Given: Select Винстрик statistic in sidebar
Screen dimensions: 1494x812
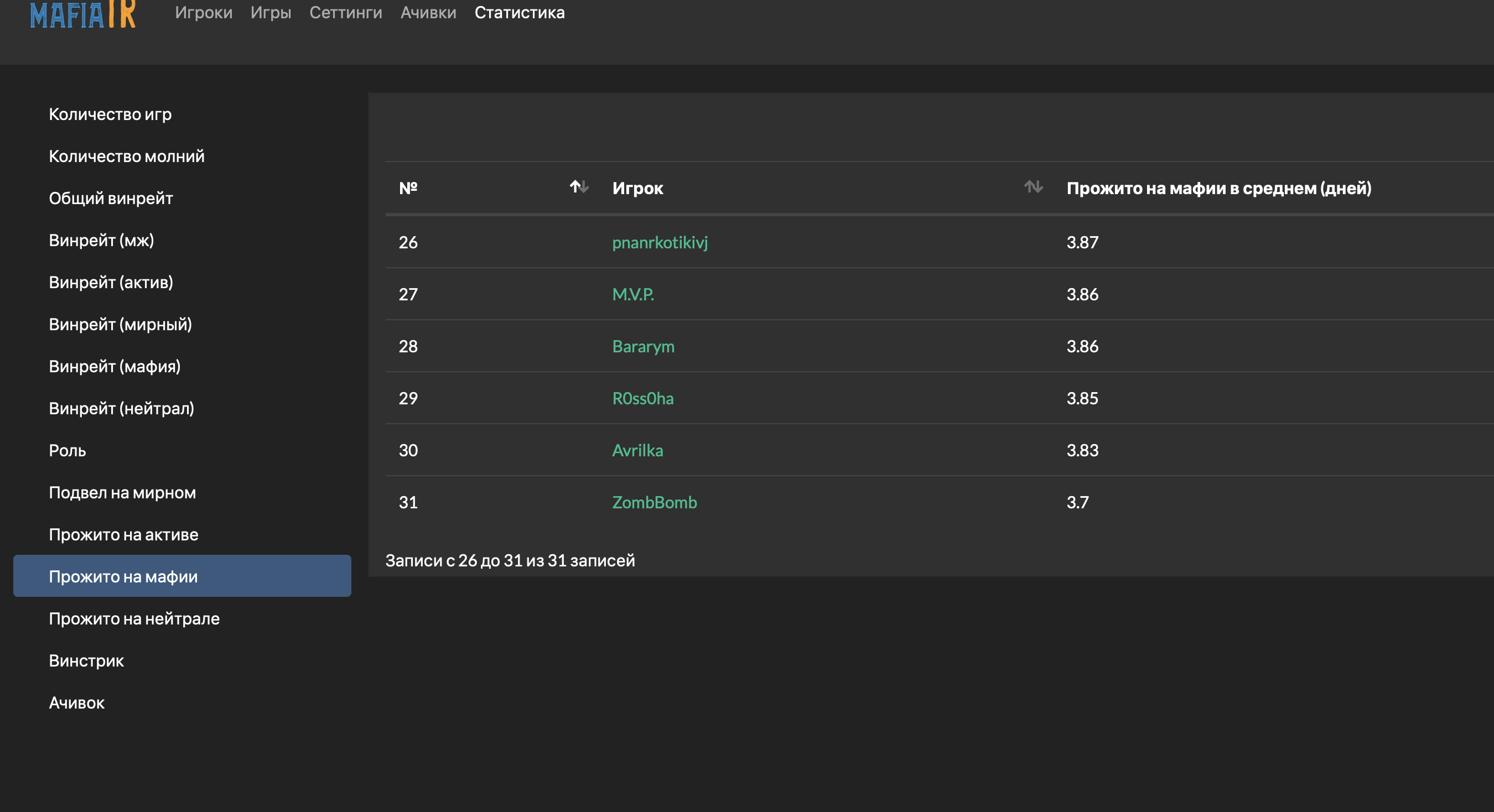Looking at the screenshot, I should click(x=182, y=660).
